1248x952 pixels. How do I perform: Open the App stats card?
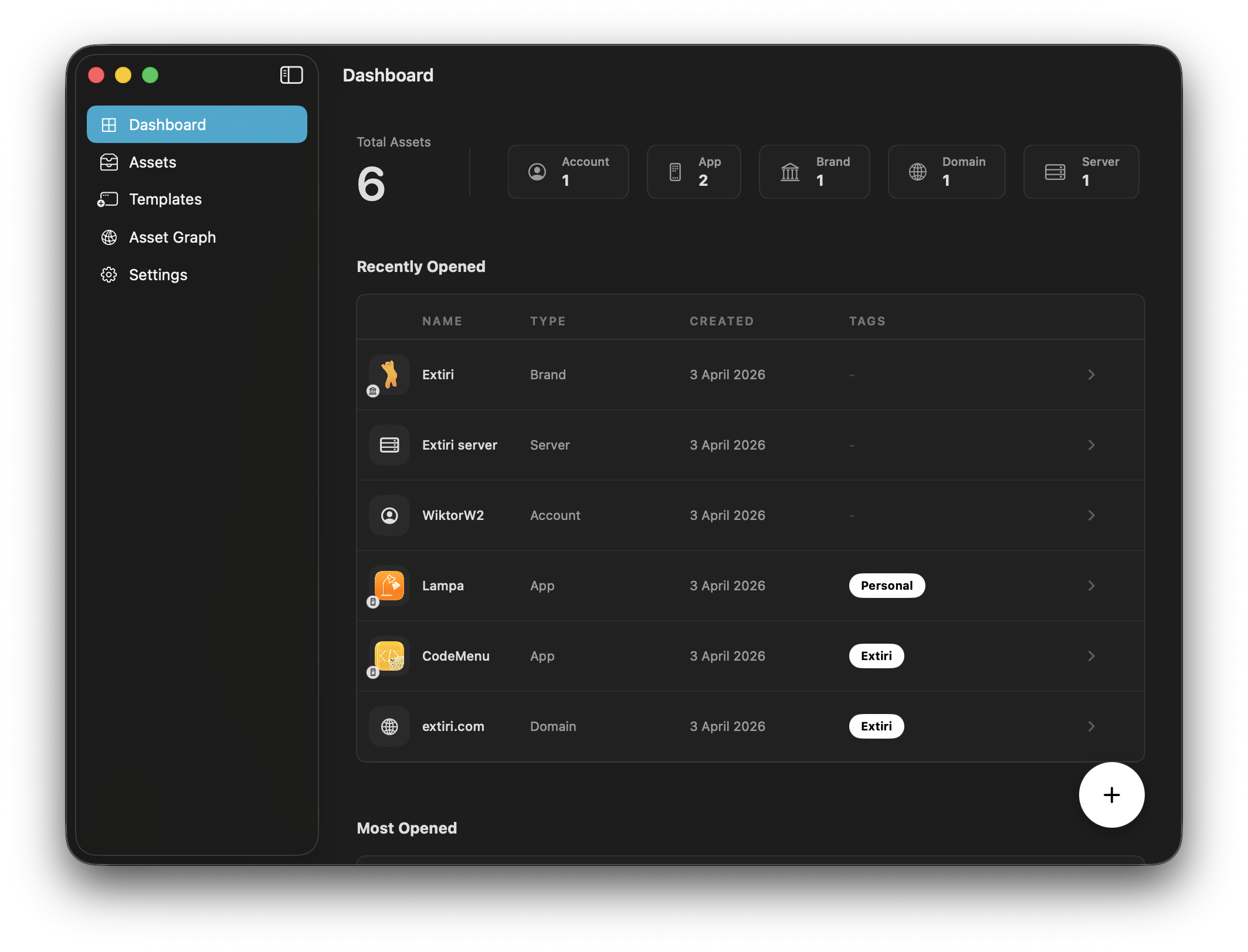pos(693,171)
